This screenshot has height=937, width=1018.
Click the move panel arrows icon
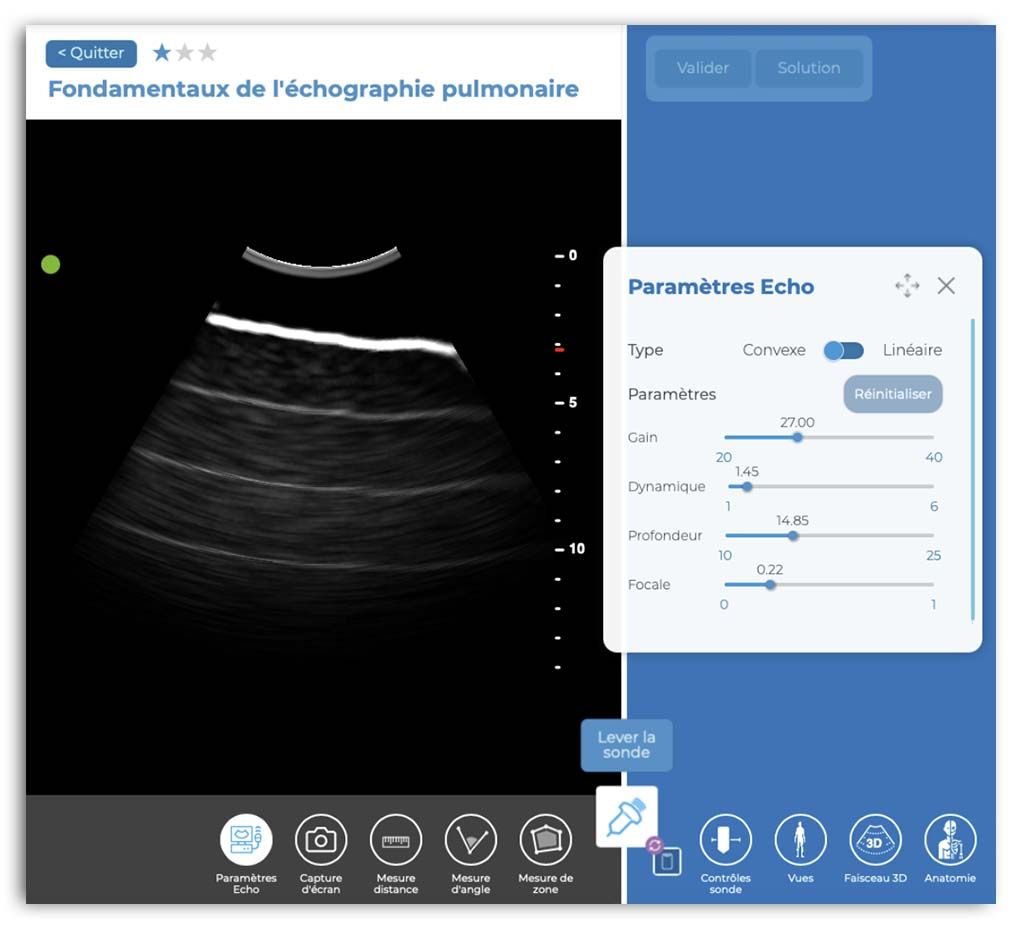(907, 286)
